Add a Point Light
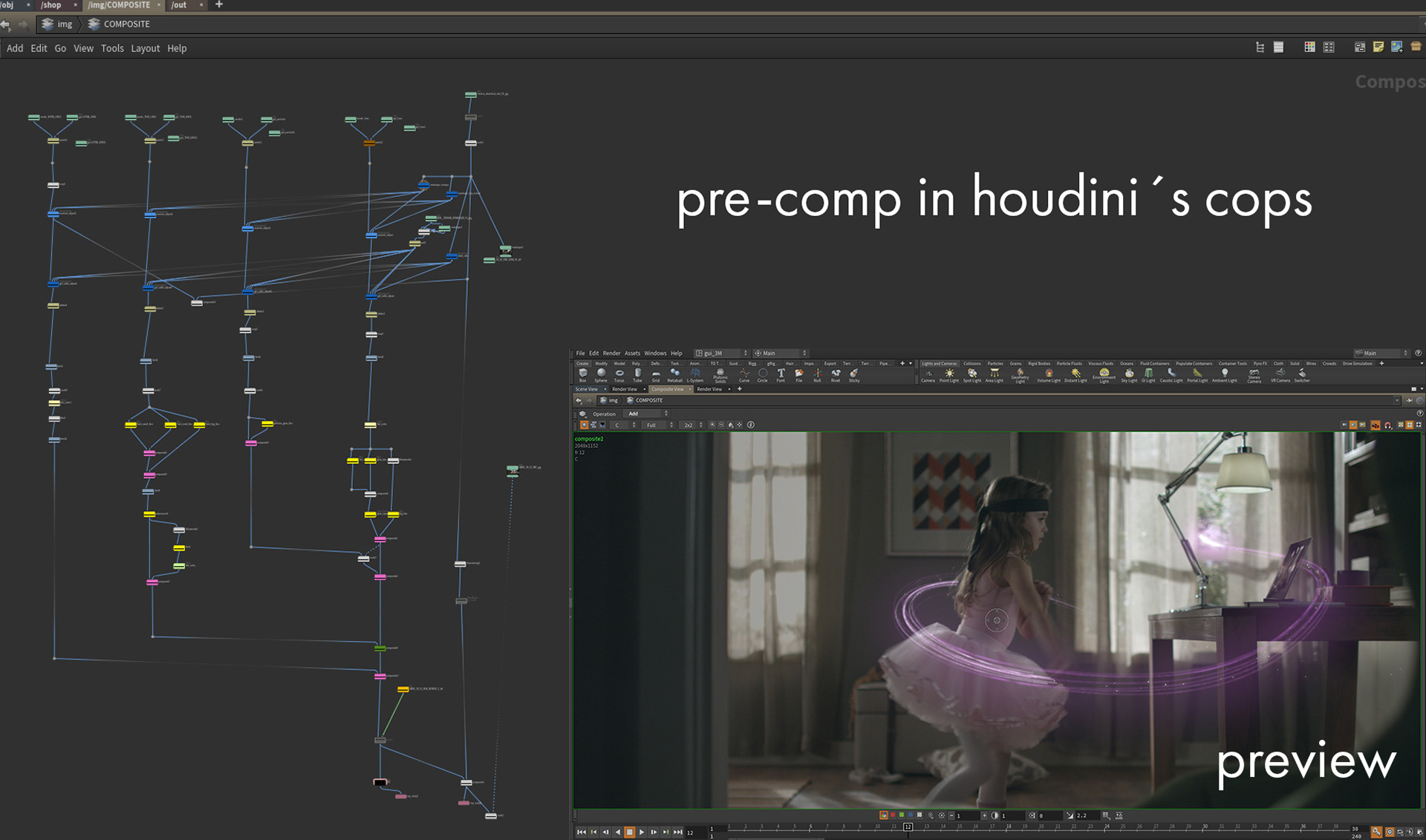 (949, 375)
